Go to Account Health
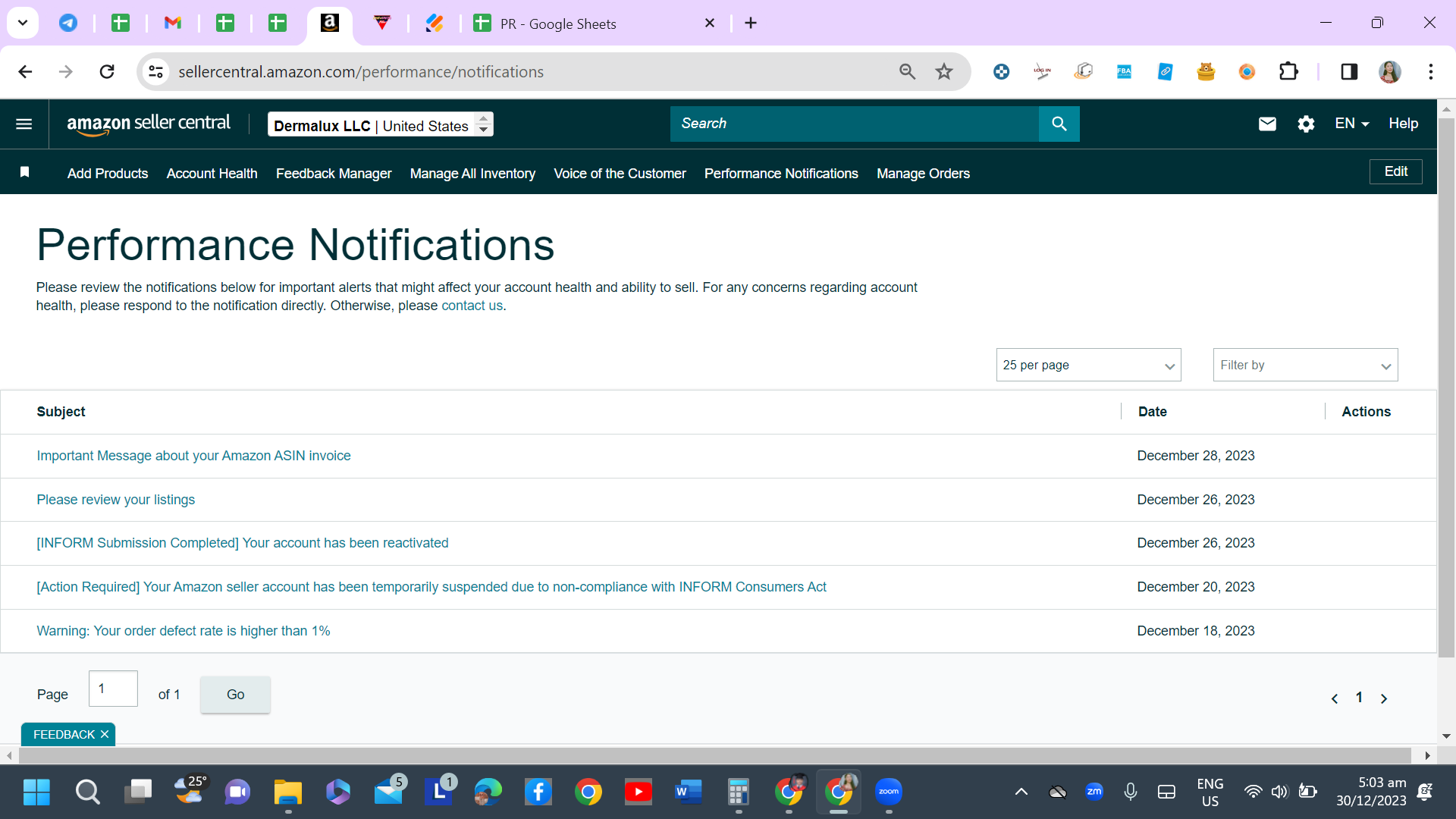 point(212,174)
